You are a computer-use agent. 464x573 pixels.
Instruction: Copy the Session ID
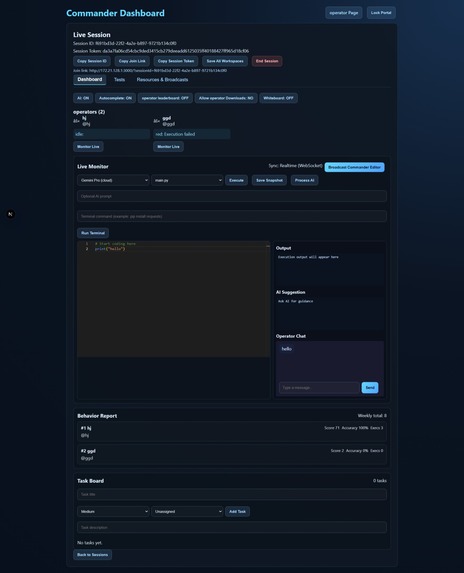pyautogui.click(x=92, y=61)
